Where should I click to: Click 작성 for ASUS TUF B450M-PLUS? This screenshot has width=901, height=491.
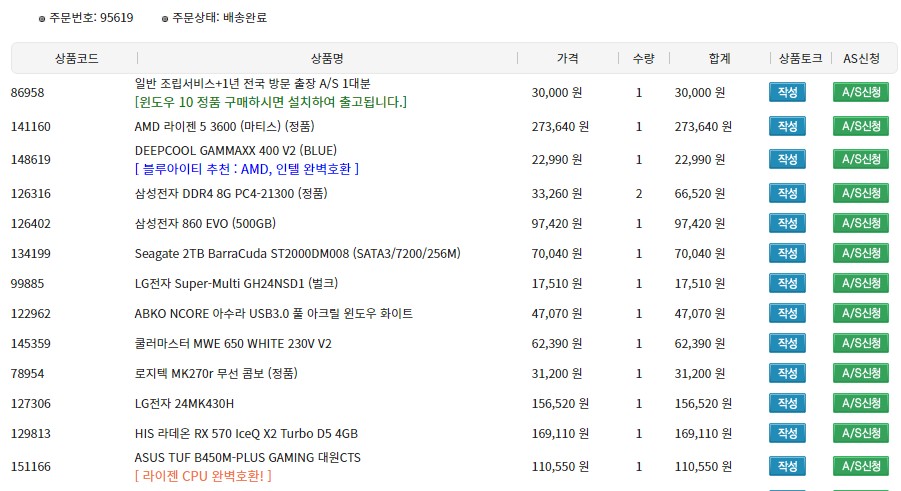click(x=787, y=466)
